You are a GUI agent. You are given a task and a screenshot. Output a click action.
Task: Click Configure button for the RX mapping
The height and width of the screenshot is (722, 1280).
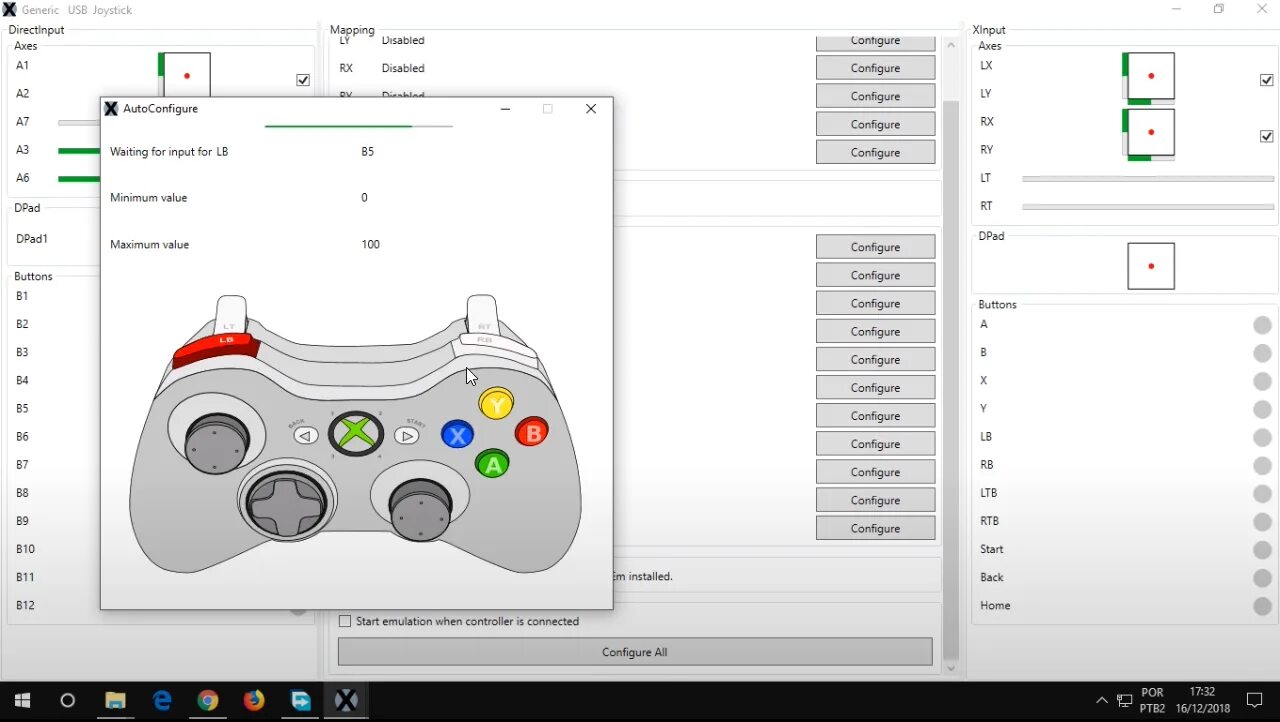pos(875,68)
